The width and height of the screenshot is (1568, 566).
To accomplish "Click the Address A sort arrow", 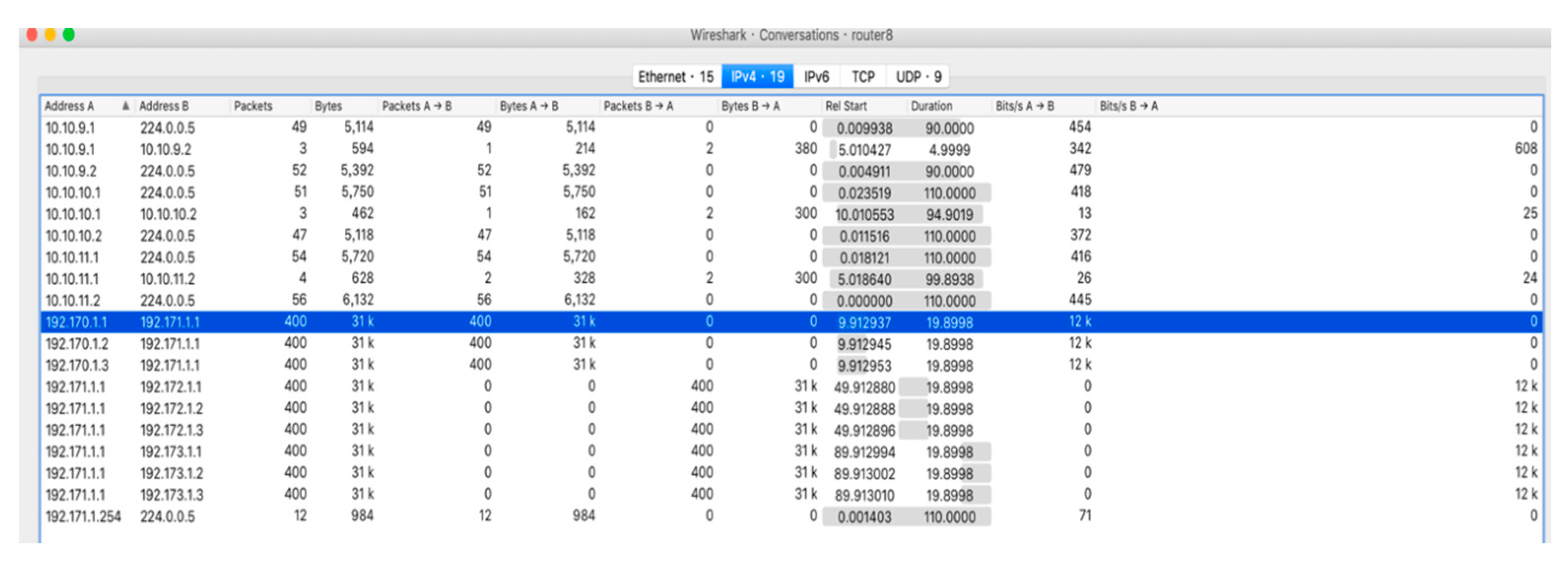I will 125,106.
